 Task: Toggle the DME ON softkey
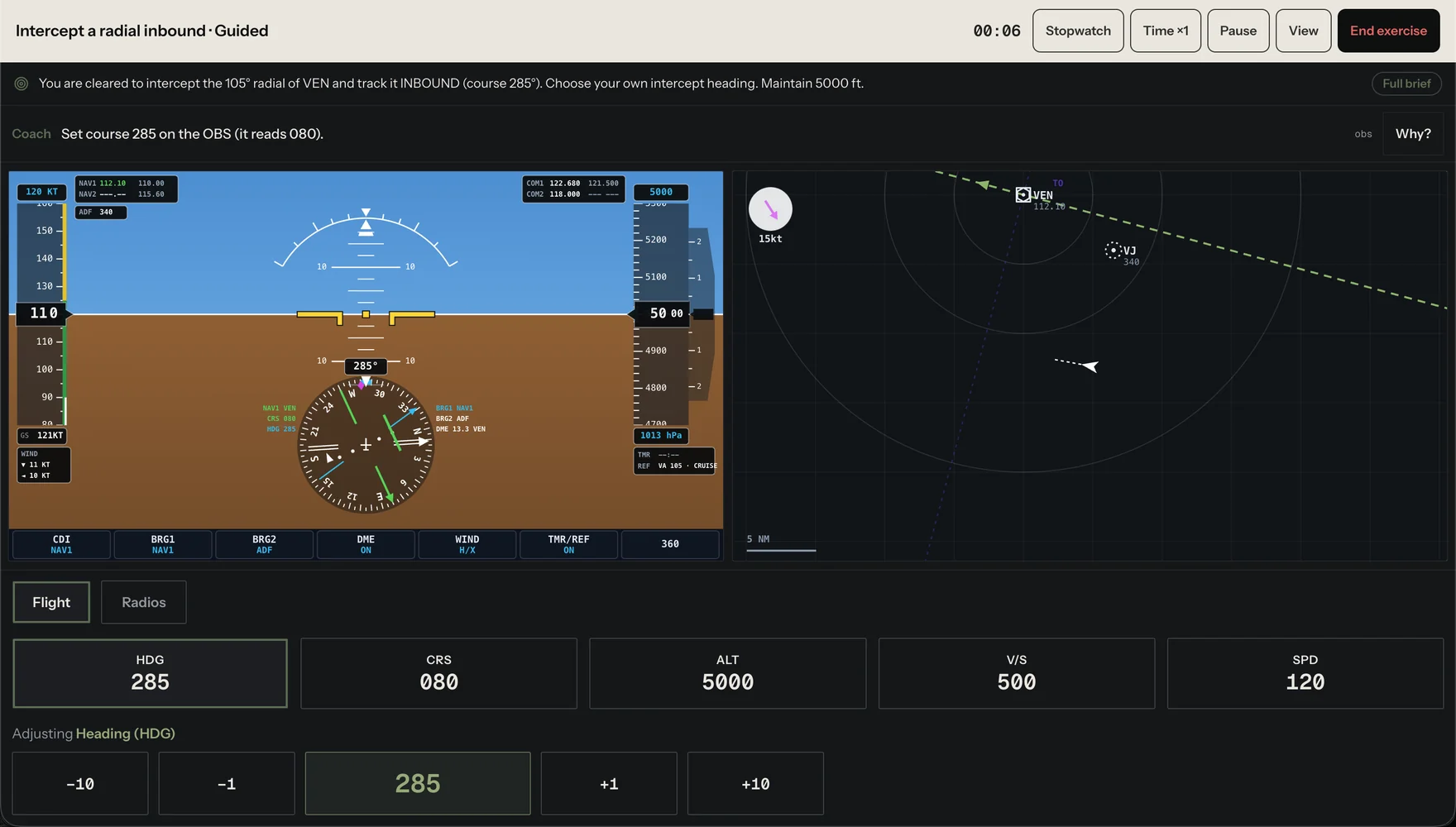[366, 544]
